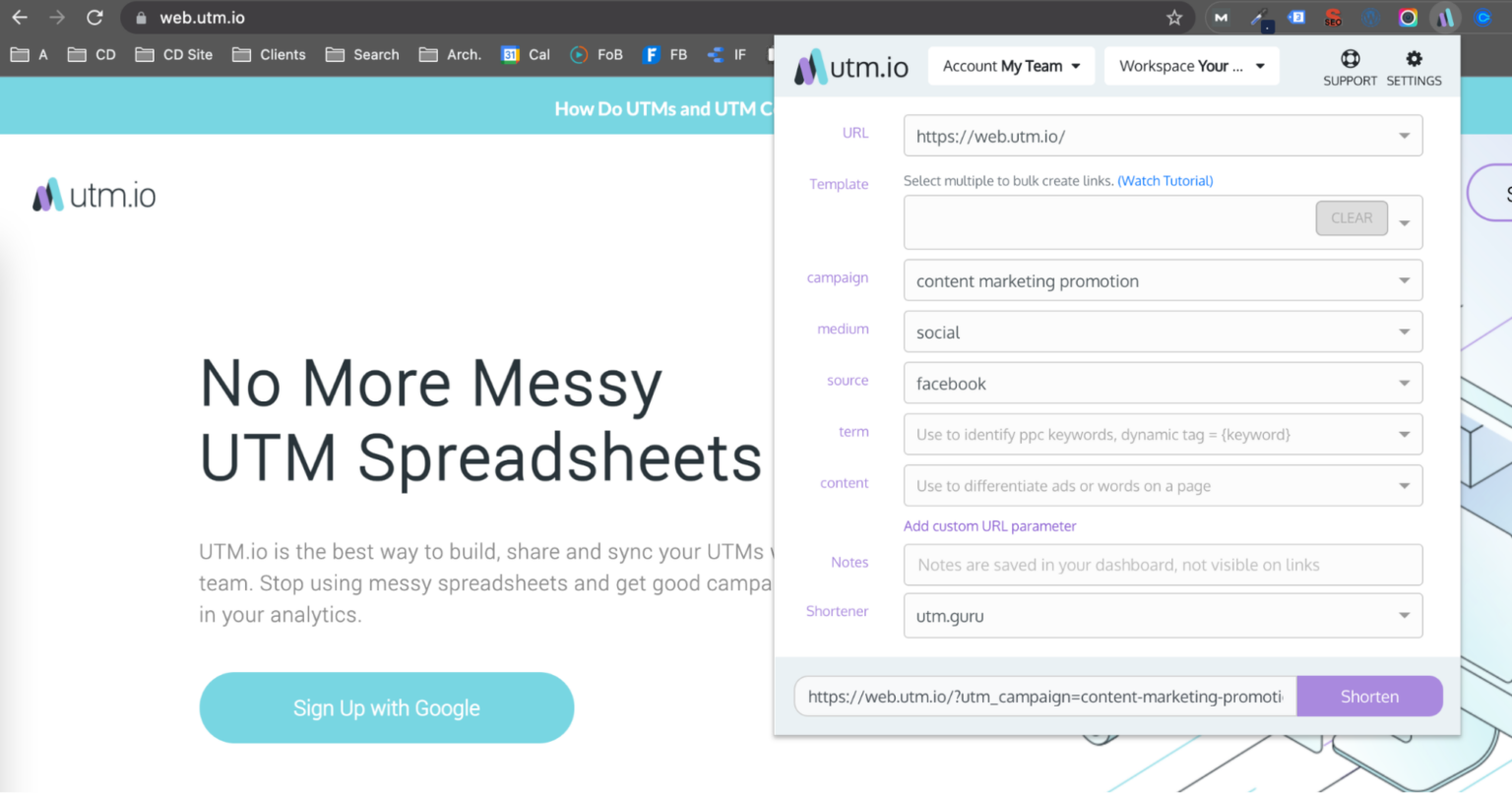Click the WordPress extension icon
1512x793 pixels.
pos(1368,17)
